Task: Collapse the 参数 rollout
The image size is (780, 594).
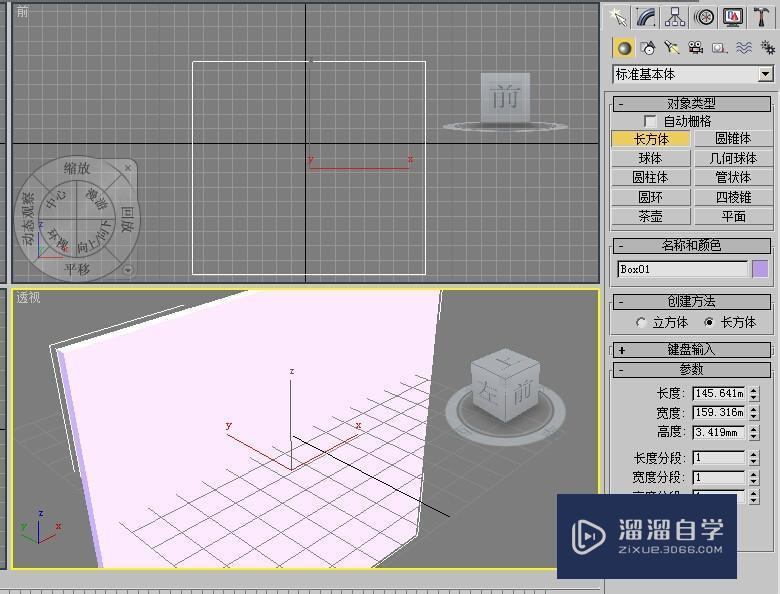Action: 691,369
